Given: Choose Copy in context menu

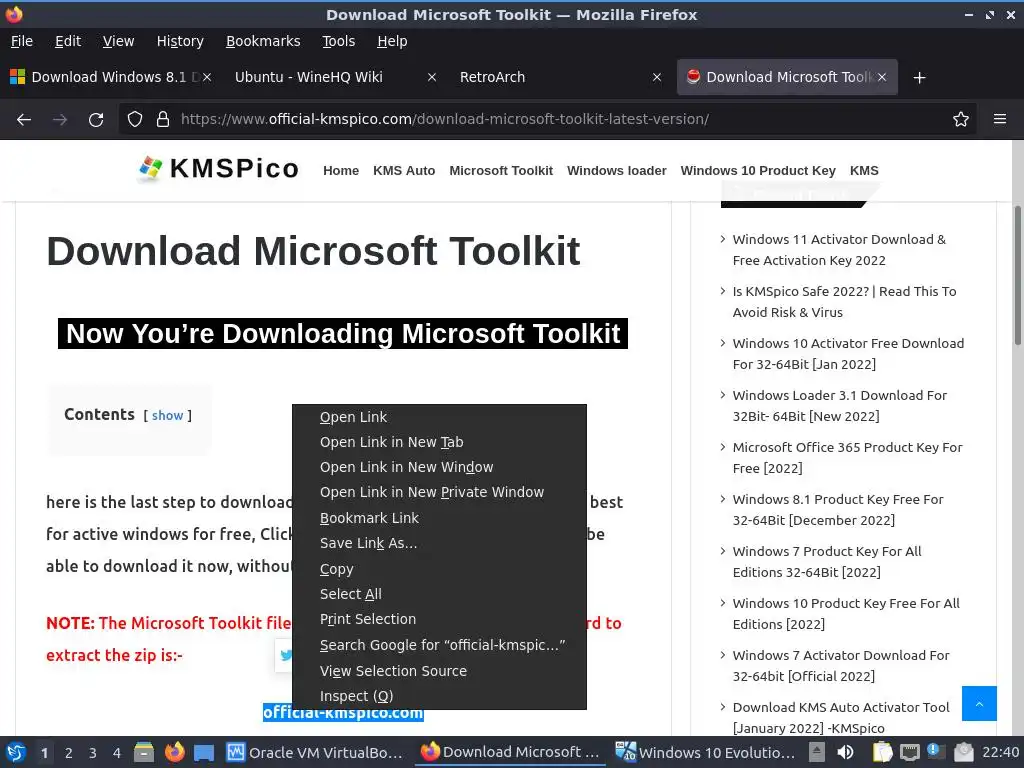Looking at the screenshot, I should click(439, 569).
